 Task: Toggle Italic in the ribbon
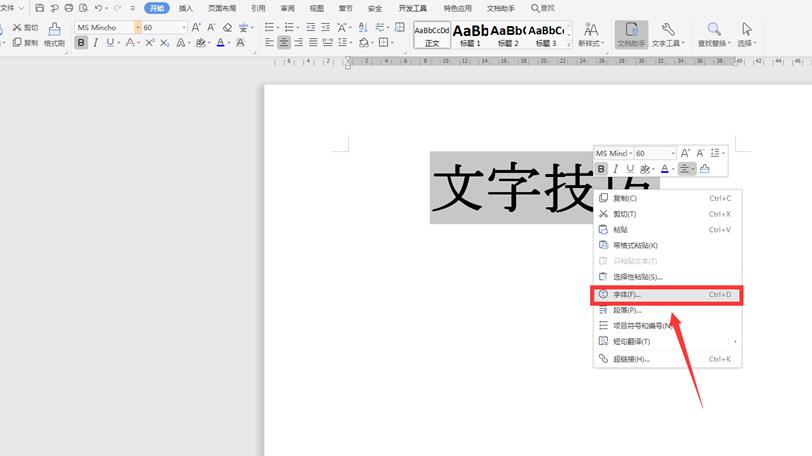click(95, 42)
